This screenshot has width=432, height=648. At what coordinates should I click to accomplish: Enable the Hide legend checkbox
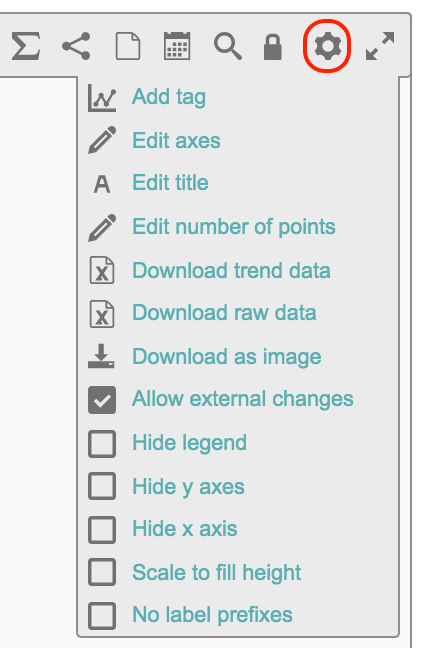(102, 443)
